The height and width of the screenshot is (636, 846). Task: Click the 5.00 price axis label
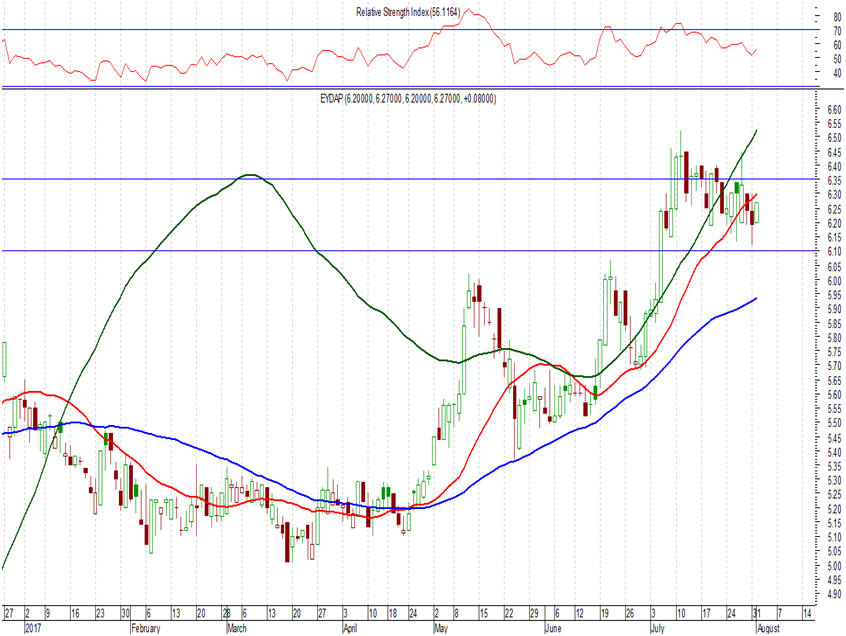coord(835,566)
